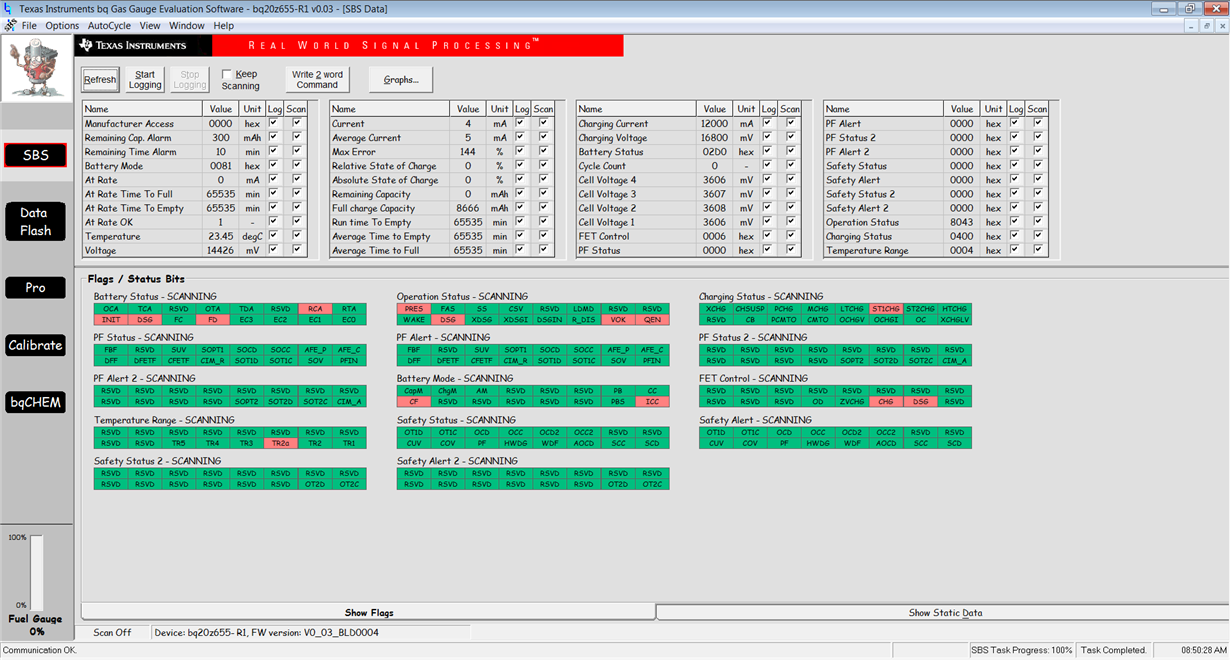
Task: Toggle Scan checkbox for Battery Mode
Action: point(297,165)
